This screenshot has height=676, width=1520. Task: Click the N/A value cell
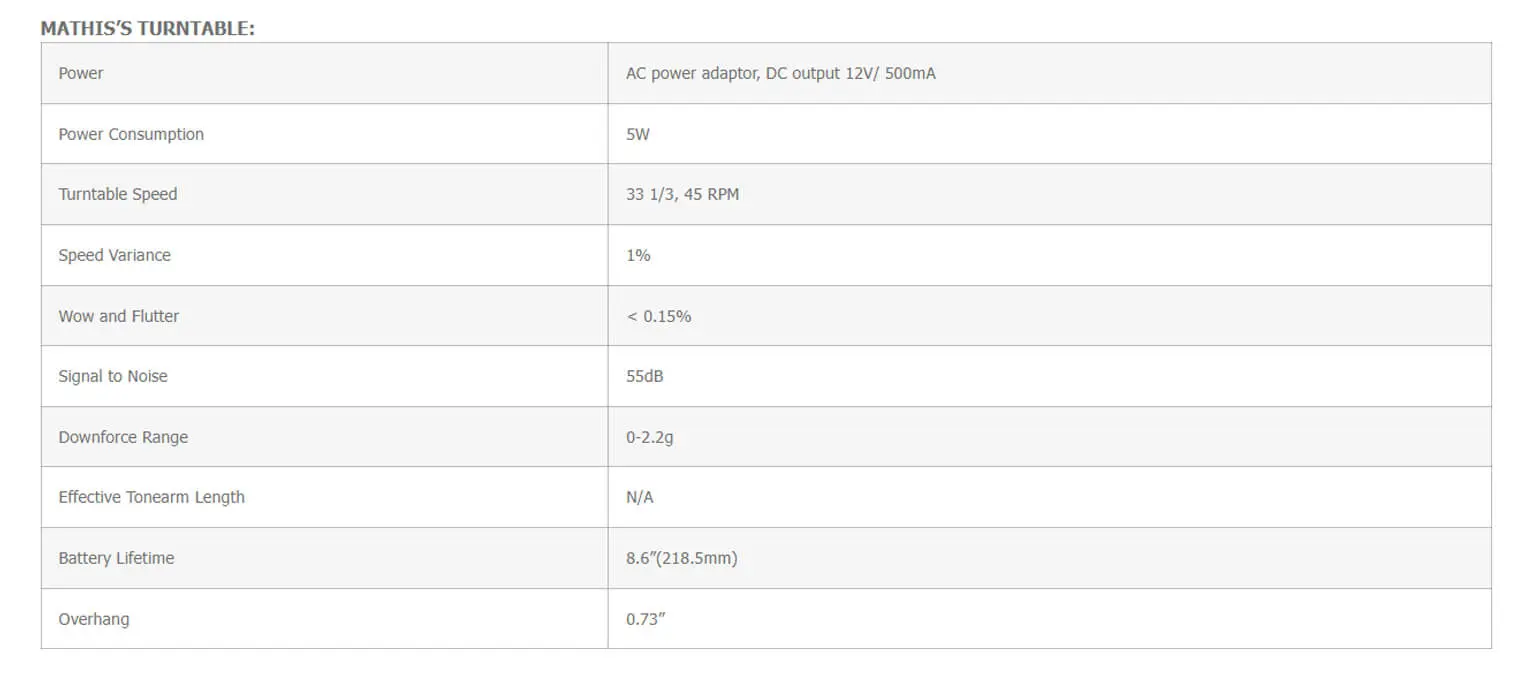click(x=1049, y=497)
